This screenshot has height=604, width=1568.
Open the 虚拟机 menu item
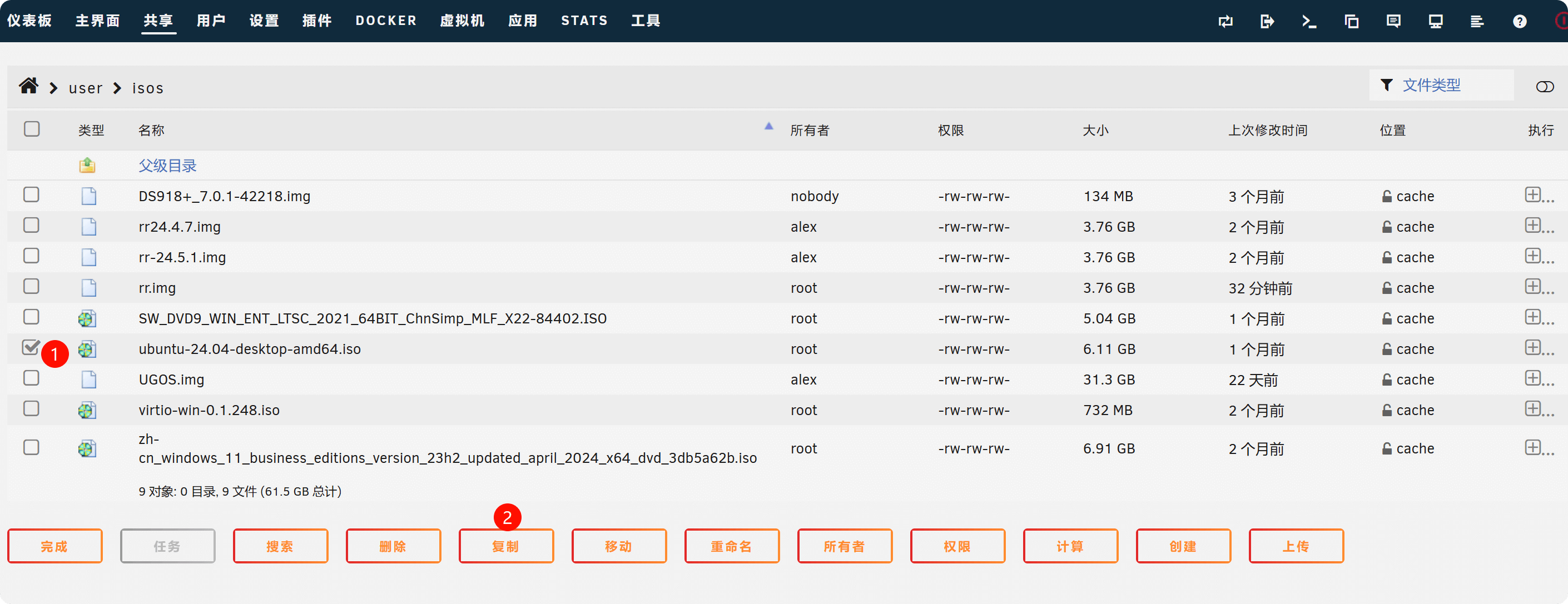[462, 20]
